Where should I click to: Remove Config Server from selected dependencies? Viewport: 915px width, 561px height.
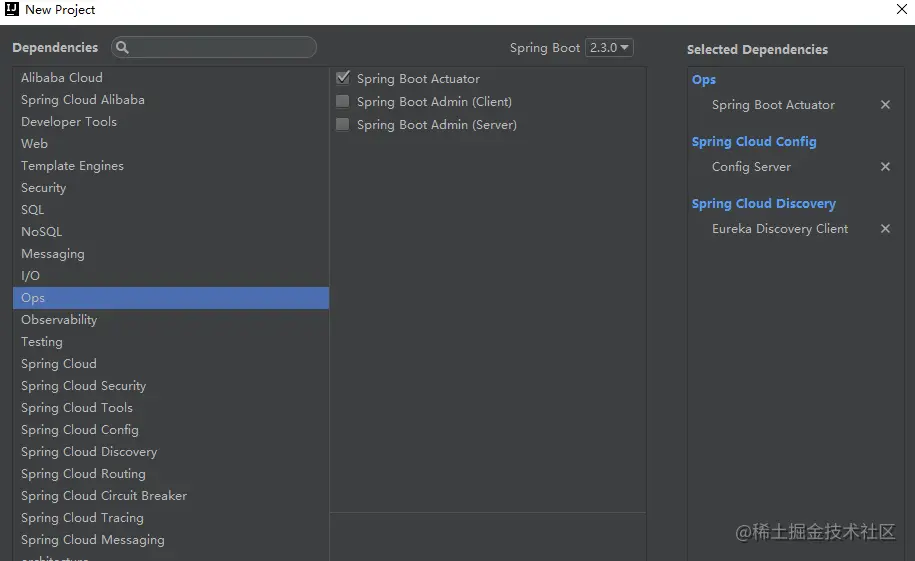click(x=885, y=167)
